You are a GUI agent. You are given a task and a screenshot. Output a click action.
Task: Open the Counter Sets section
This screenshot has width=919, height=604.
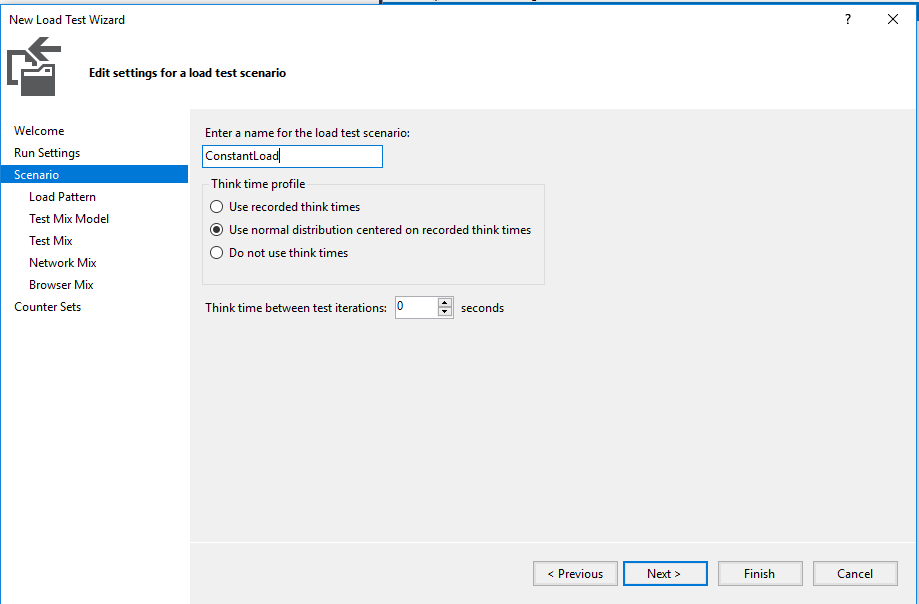click(x=47, y=306)
